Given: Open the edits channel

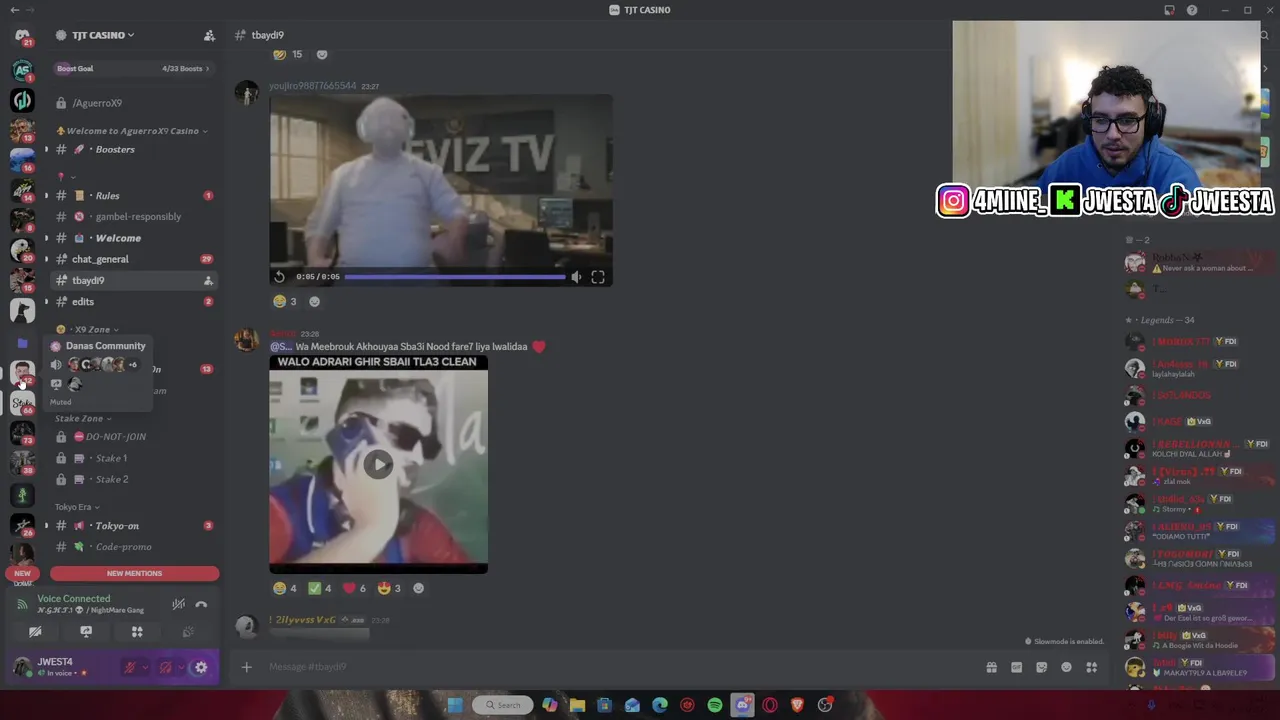Looking at the screenshot, I should click(x=134, y=301).
